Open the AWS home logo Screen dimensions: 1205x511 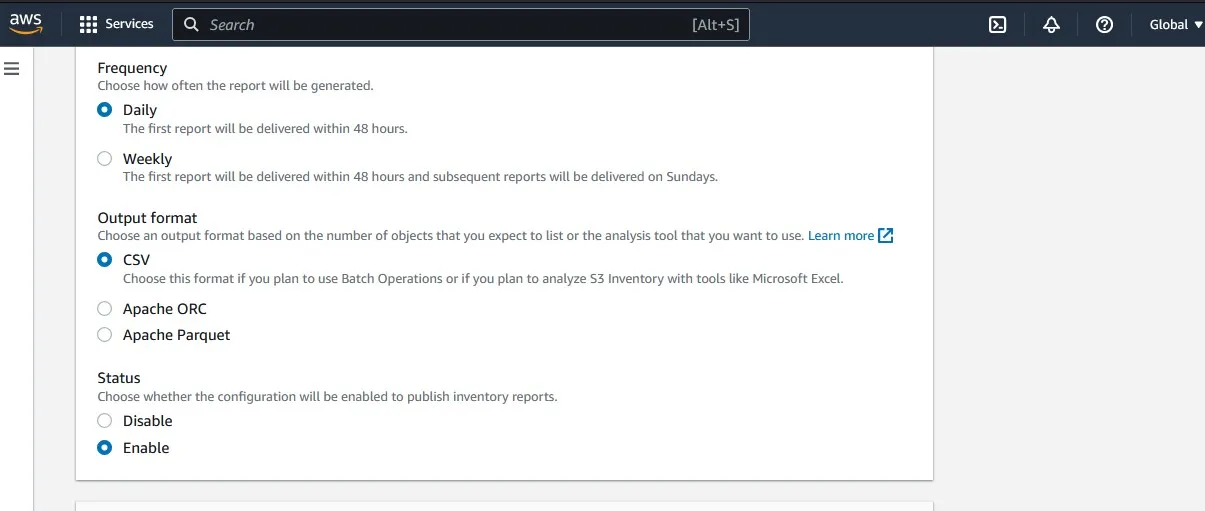point(26,24)
